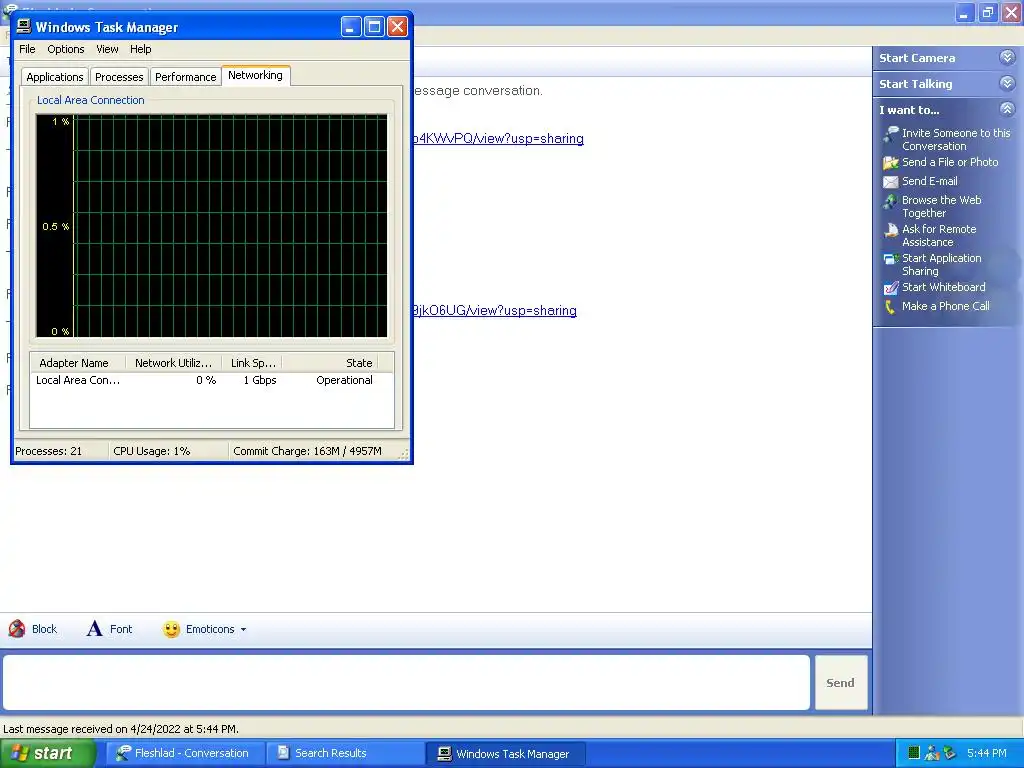Click Commit Charge: 163M / 4957M status text

(308, 451)
